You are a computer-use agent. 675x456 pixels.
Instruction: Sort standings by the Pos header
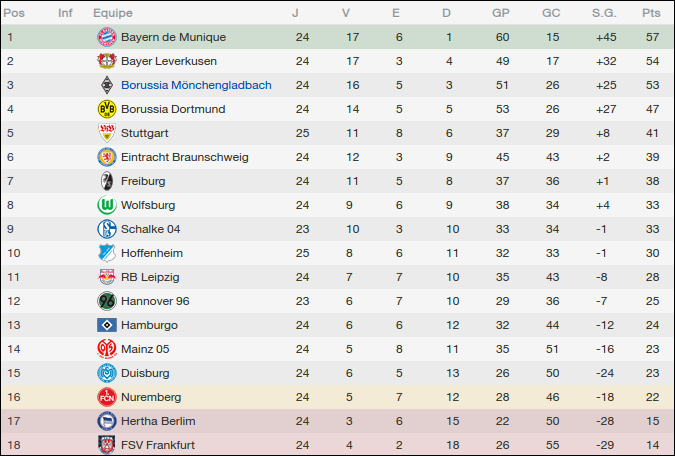pos(15,13)
